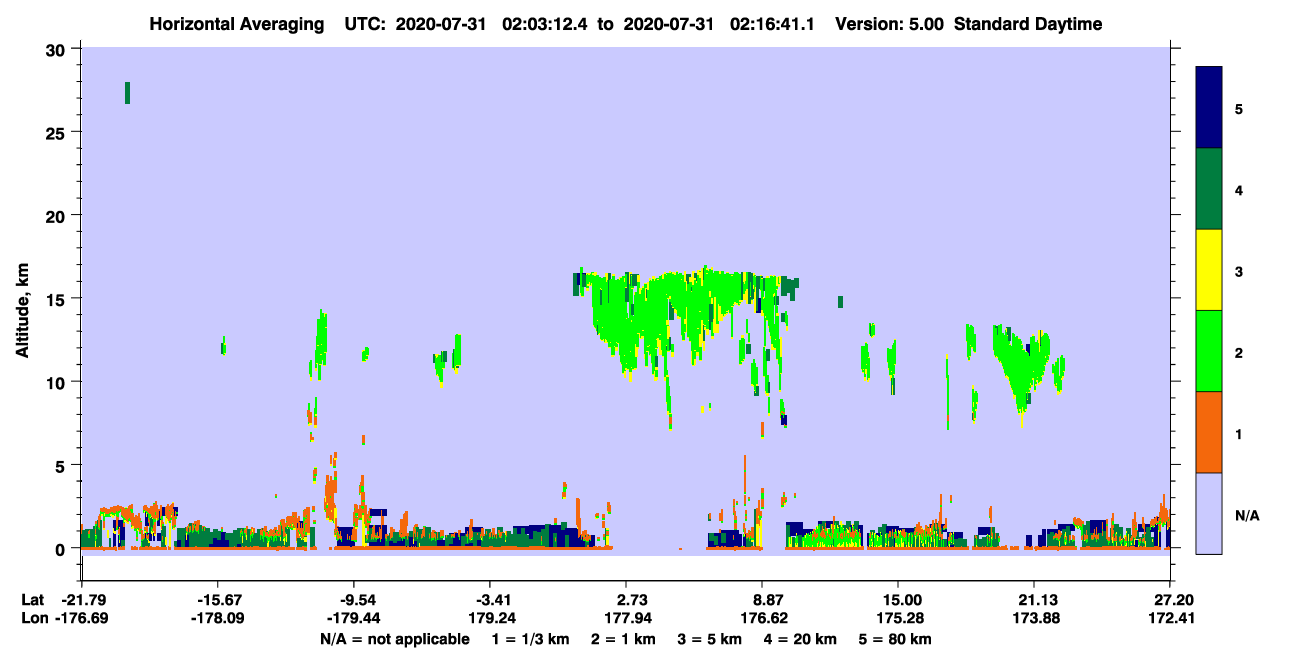
Task: Click latitude value -9.54
Action: coord(355,599)
